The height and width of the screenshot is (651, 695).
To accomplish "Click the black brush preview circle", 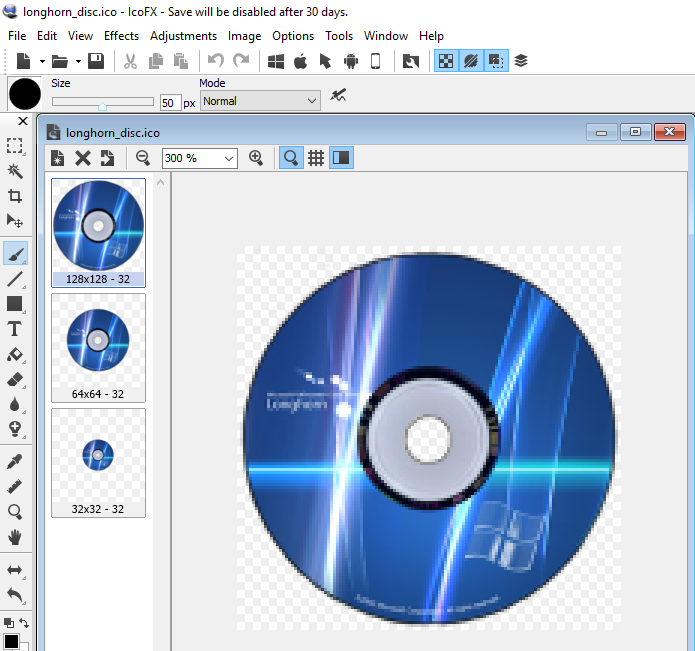I will point(25,94).
